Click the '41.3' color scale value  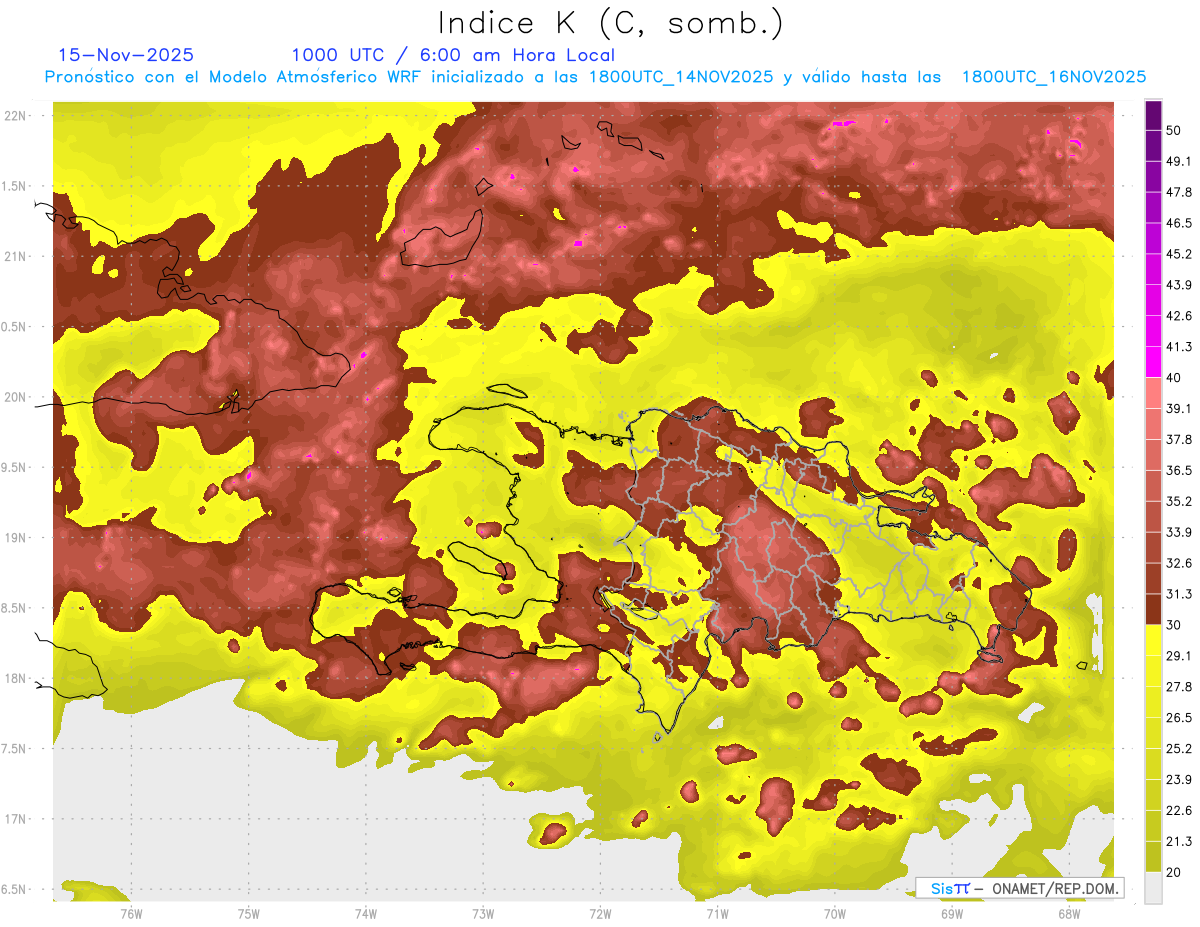1179,347
